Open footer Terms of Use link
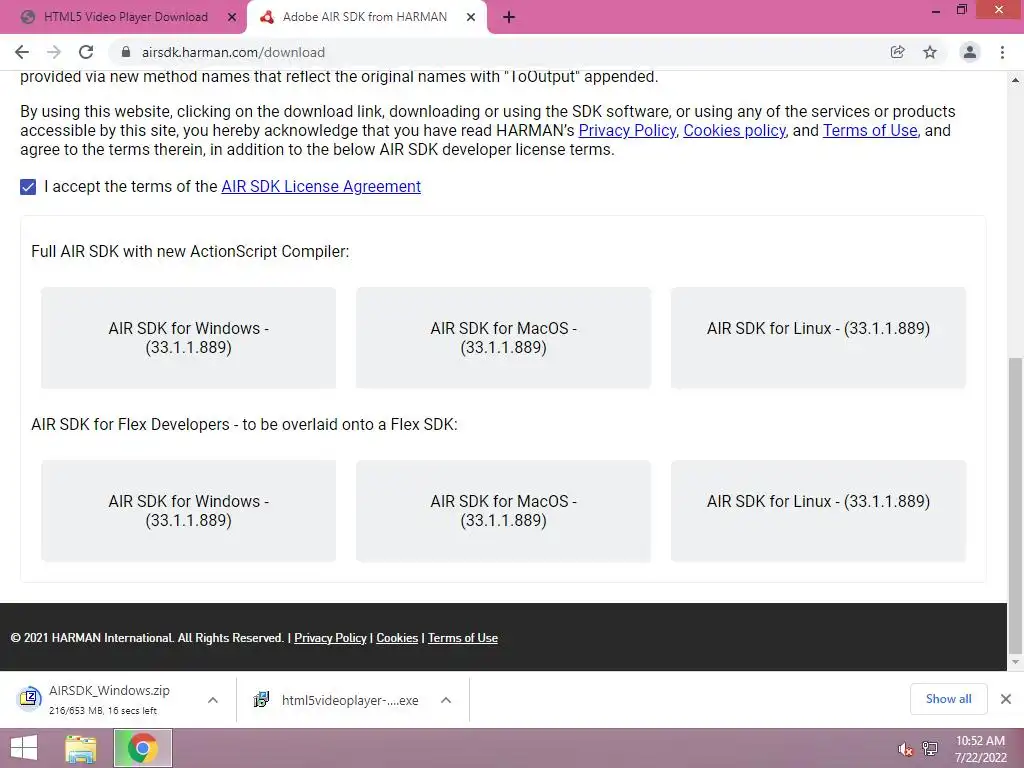Viewport: 1024px width, 768px height. [462, 638]
